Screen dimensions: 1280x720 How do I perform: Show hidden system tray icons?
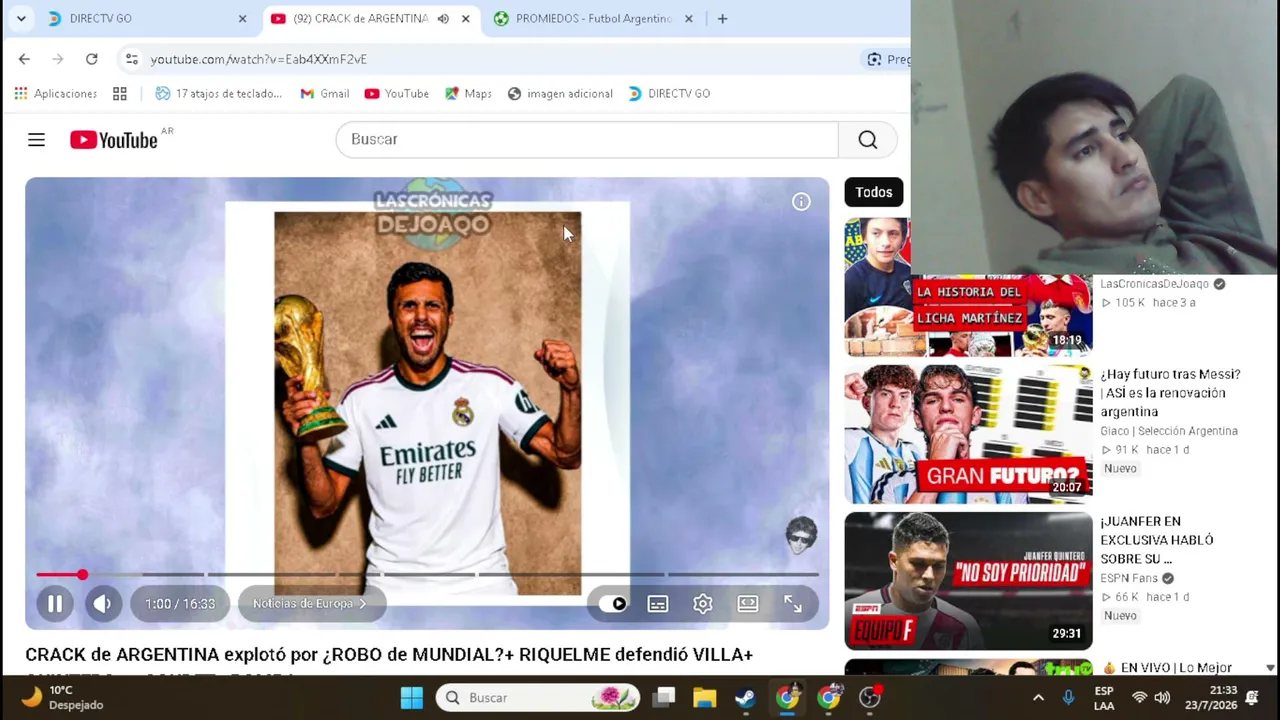pos(1038,698)
